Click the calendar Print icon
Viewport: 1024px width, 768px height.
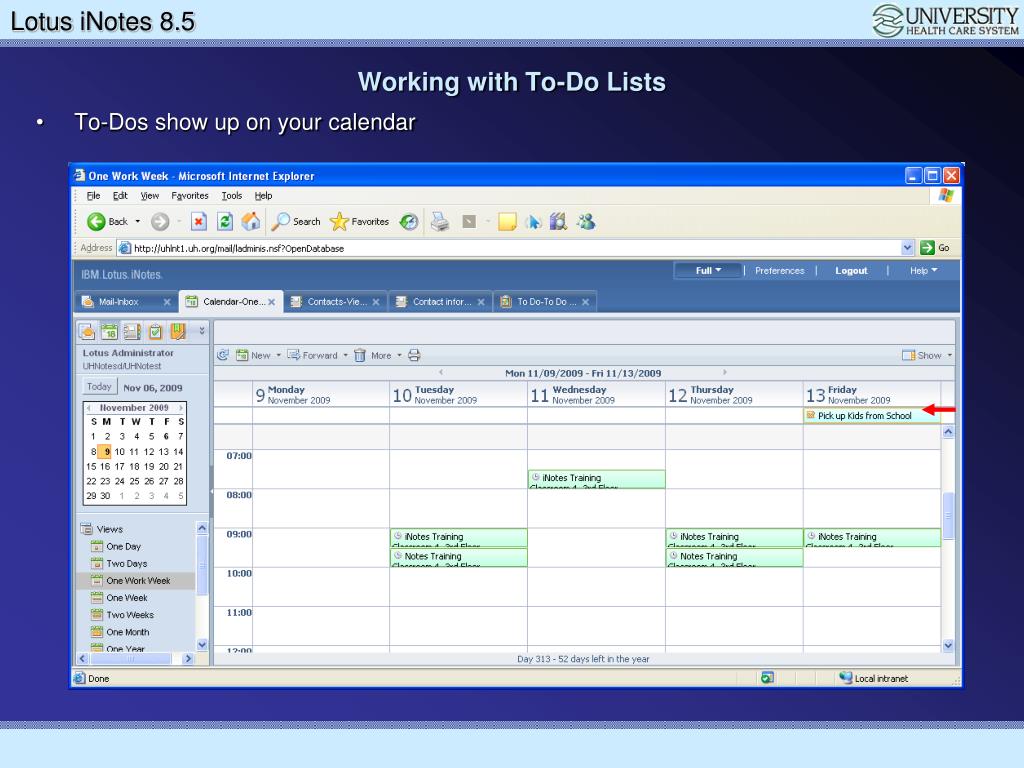click(x=414, y=355)
